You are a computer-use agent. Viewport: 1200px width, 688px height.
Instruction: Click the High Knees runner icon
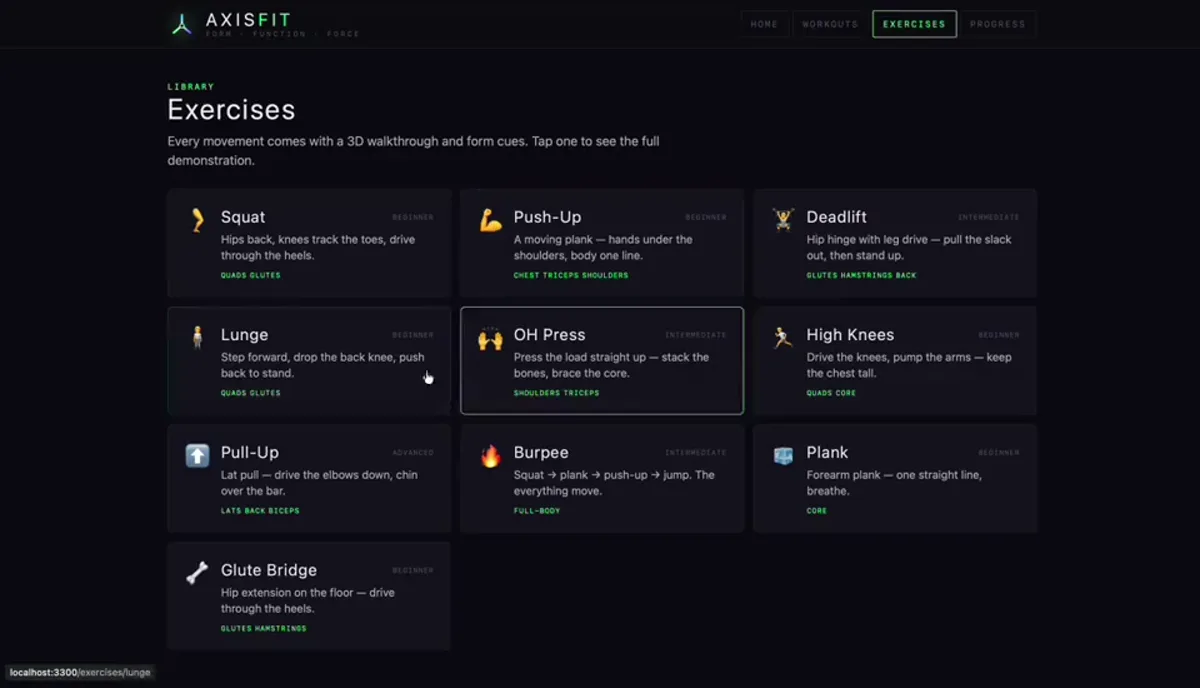783,338
